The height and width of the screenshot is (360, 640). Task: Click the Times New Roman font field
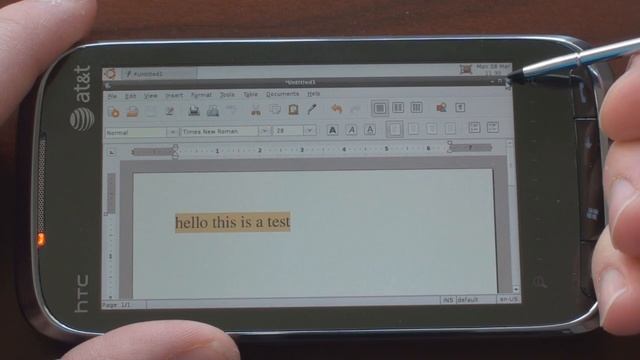coord(220,131)
